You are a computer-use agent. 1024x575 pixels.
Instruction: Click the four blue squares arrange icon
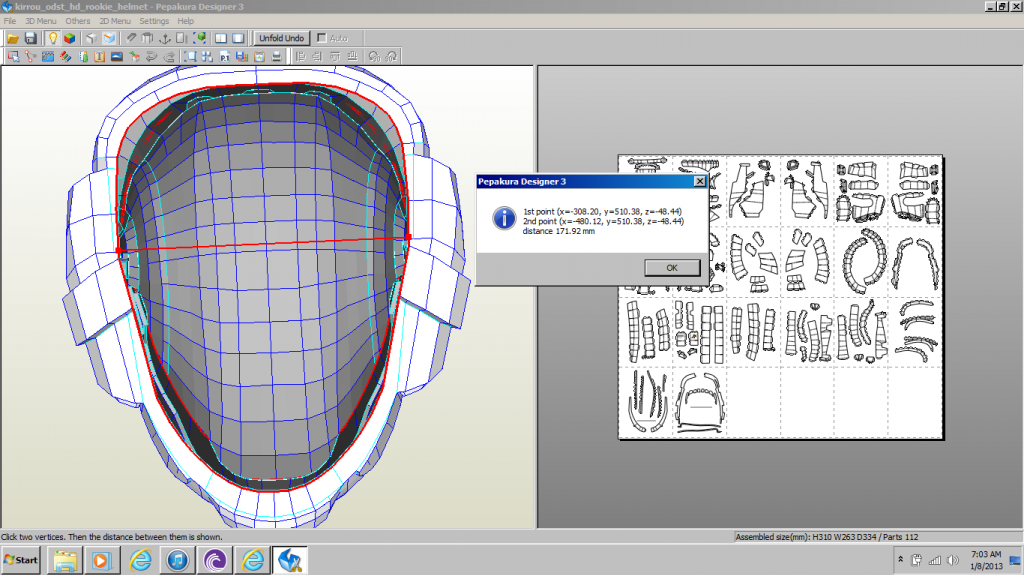pyautogui.click(x=207, y=57)
